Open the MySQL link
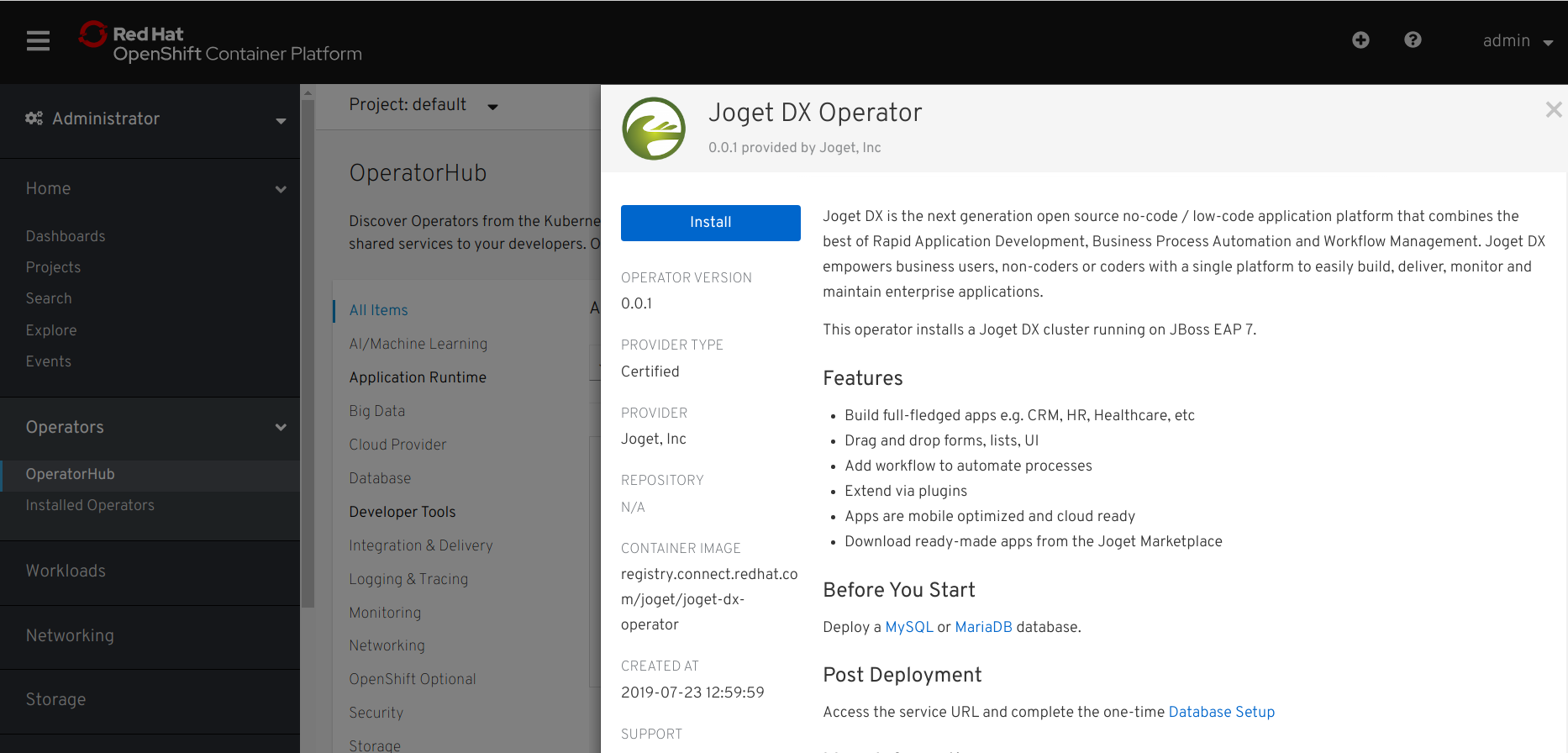Viewport: 1568px width, 753px height. [x=908, y=627]
